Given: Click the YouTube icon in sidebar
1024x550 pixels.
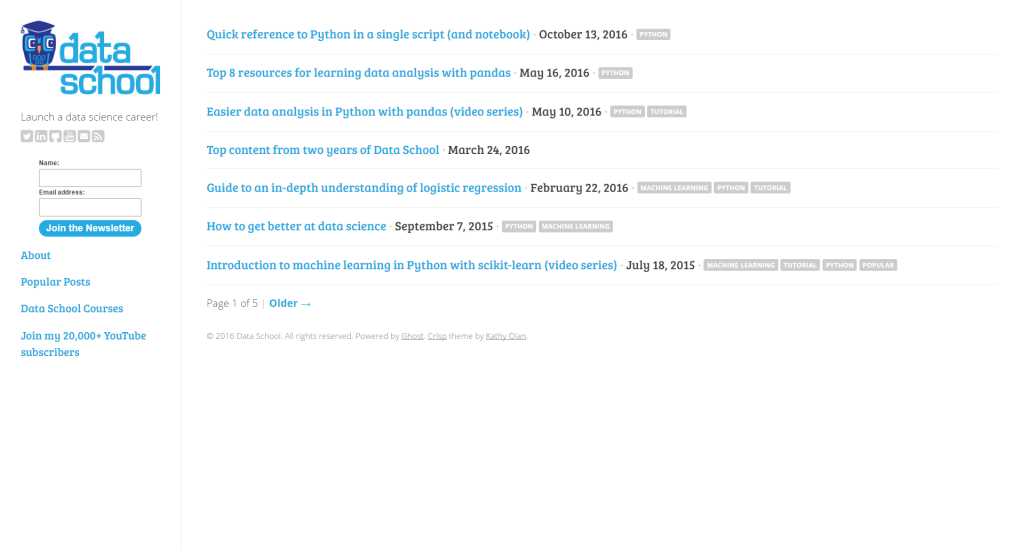Looking at the screenshot, I should (x=70, y=136).
